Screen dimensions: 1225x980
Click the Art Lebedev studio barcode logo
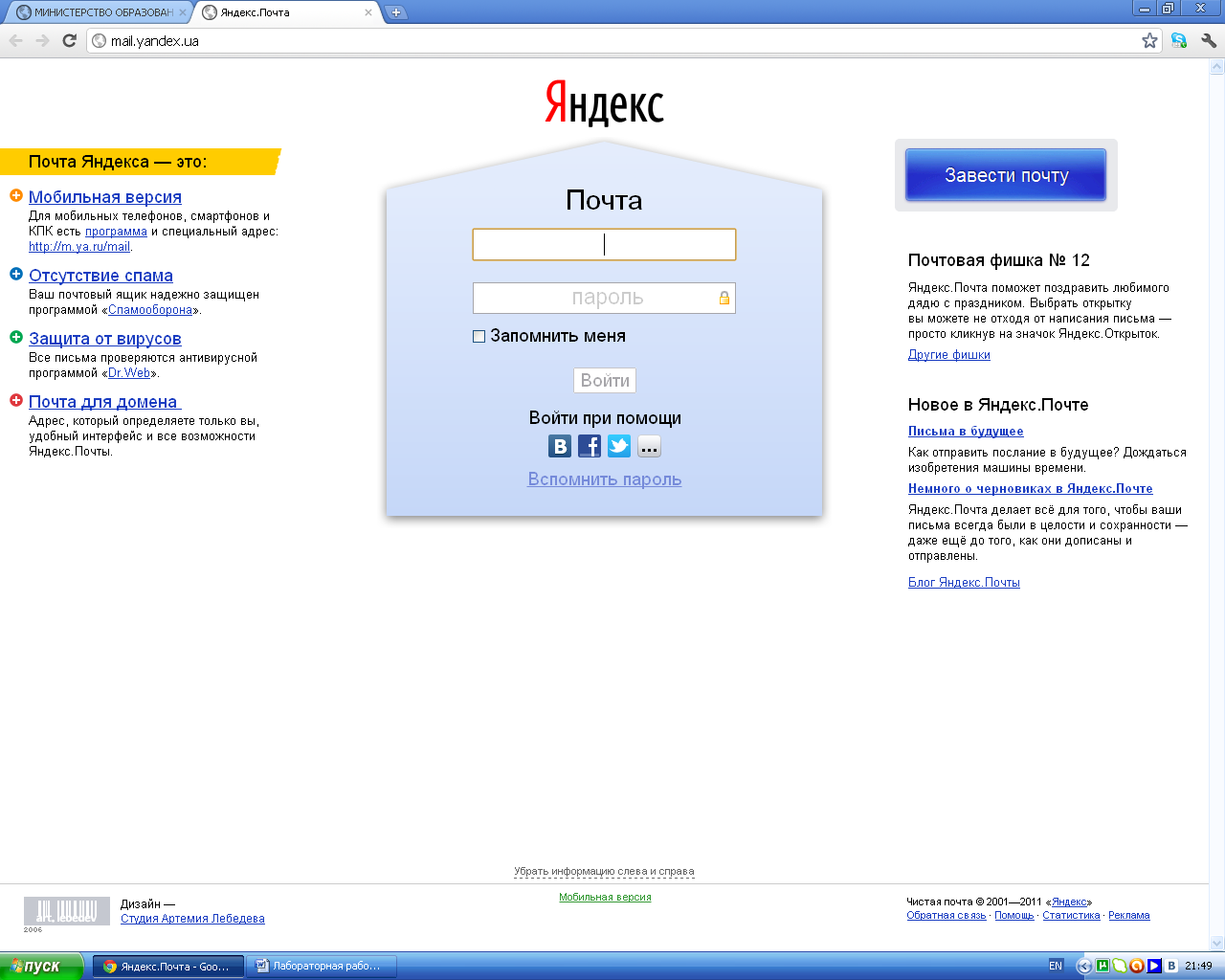(x=67, y=911)
